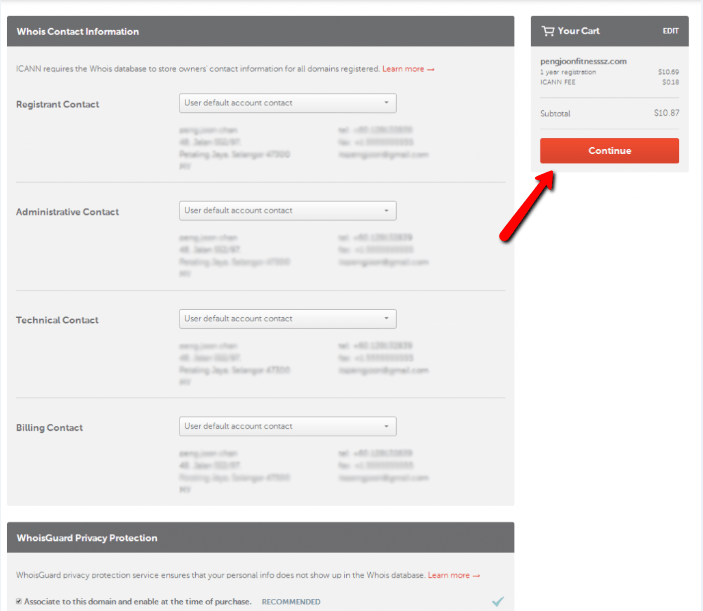Viewport: 703px width, 611px height.
Task: Click the RECOMMENDED label next to checkbox
Action: point(291,602)
